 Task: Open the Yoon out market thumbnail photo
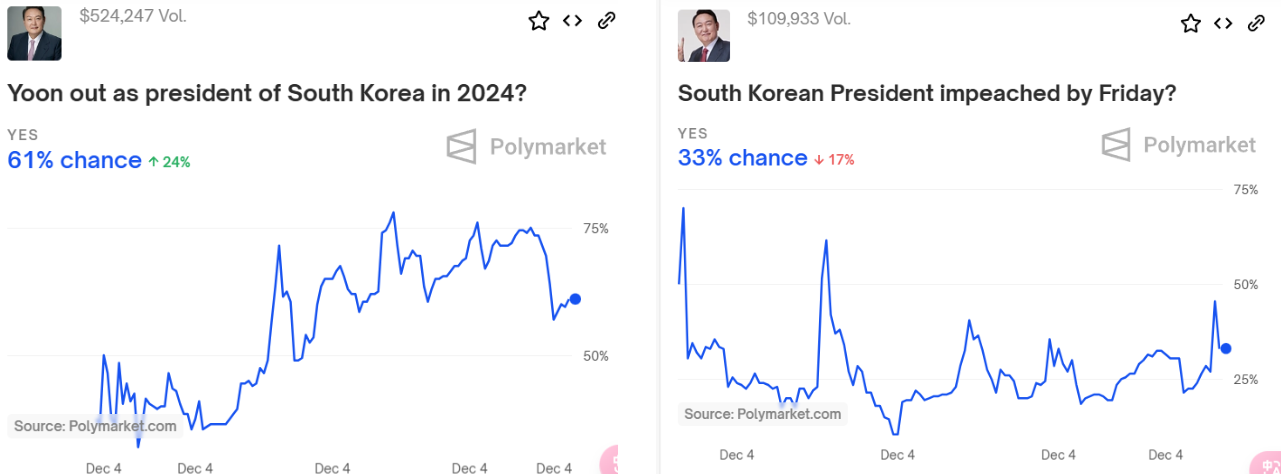(34, 33)
